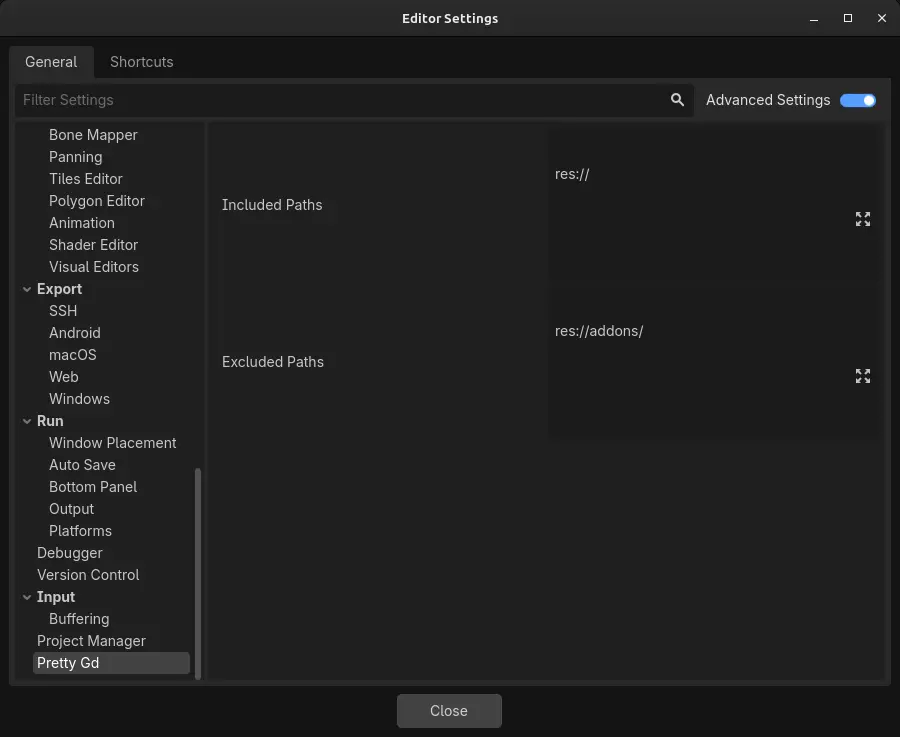
Task: Select Window Placement under Run
Action: [x=112, y=443]
